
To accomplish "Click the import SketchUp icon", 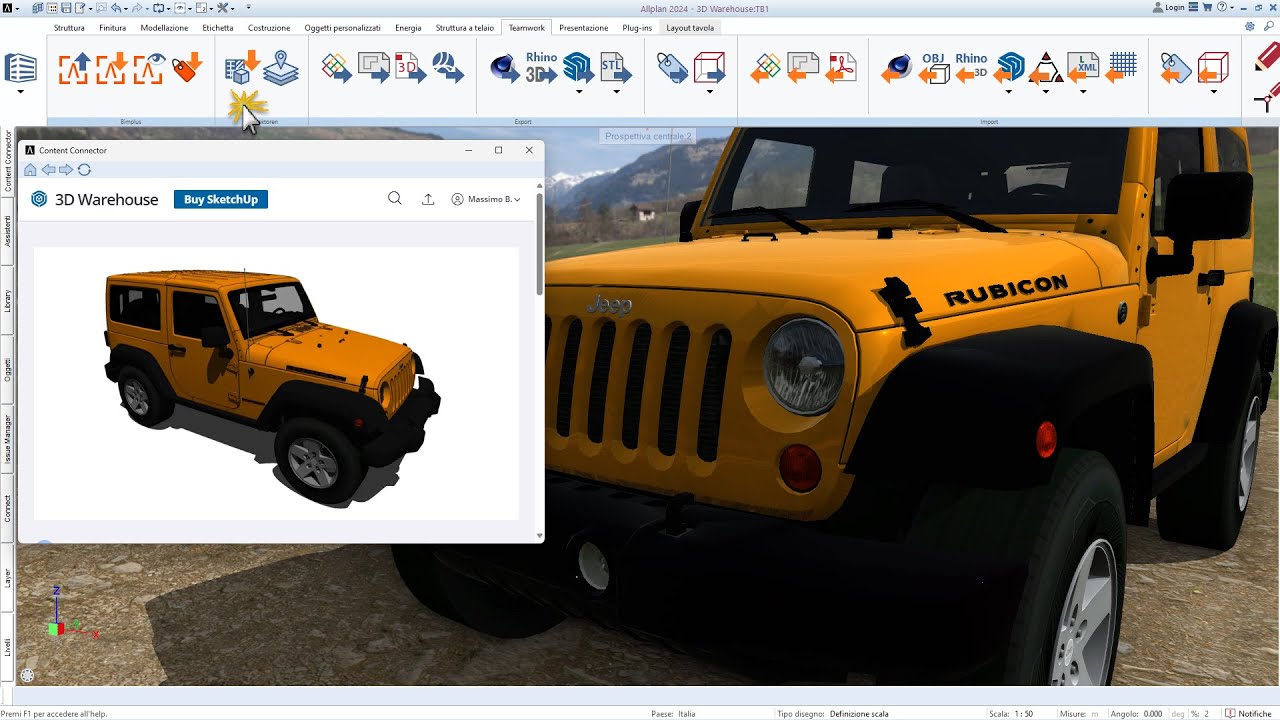I will point(1008,67).
